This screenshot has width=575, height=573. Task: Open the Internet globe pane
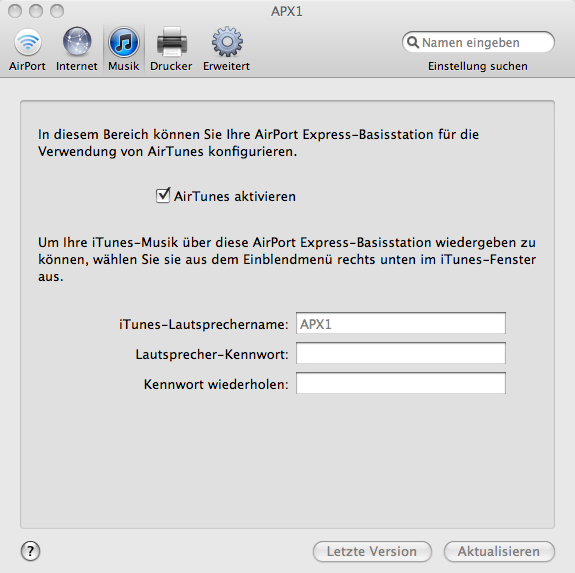pos(77,49)
